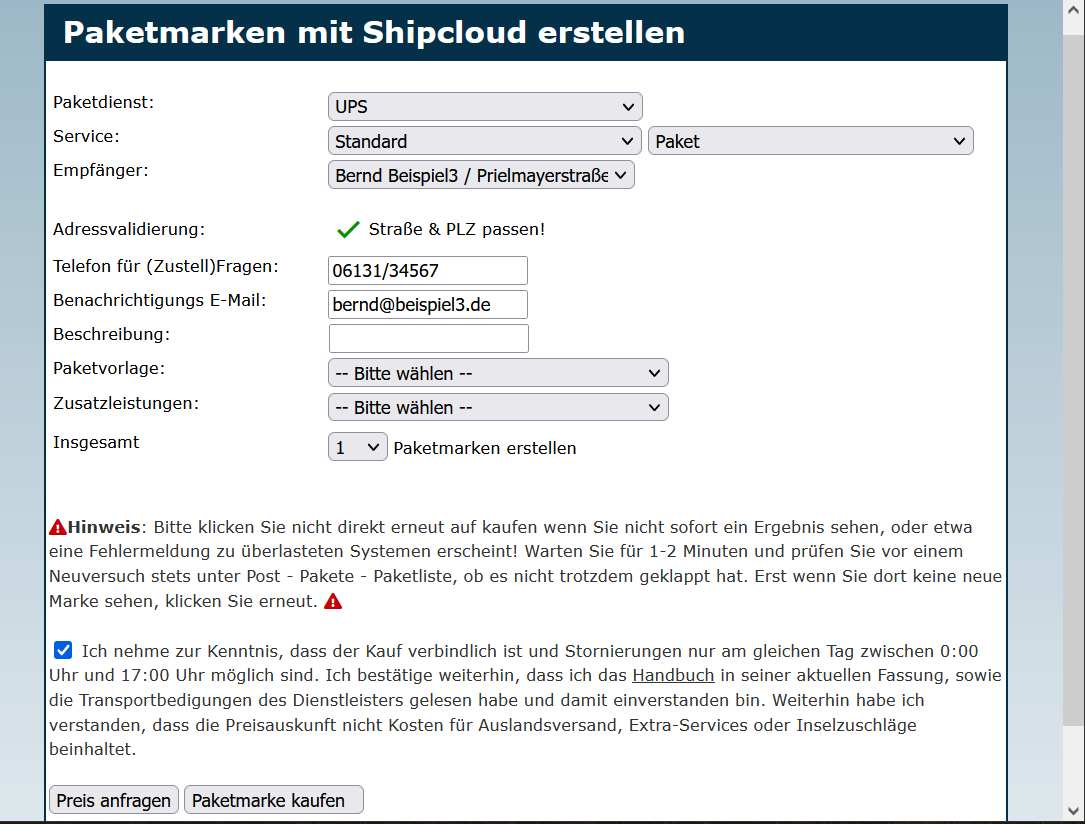Focus the Telefon für (Zustell)Fragen field
Viewport: 1085px width, 824px height.
point(427,270)
